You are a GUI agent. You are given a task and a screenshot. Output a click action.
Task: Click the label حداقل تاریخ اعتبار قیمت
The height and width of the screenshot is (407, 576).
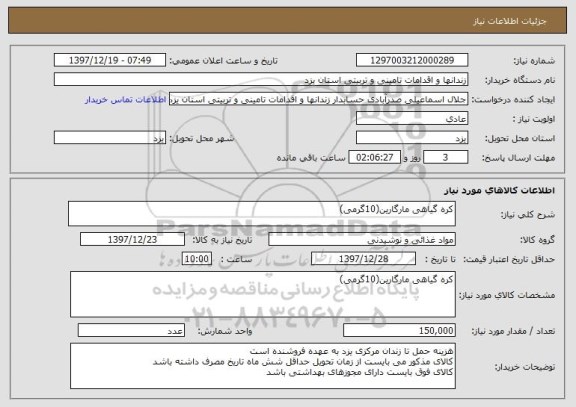509,259
